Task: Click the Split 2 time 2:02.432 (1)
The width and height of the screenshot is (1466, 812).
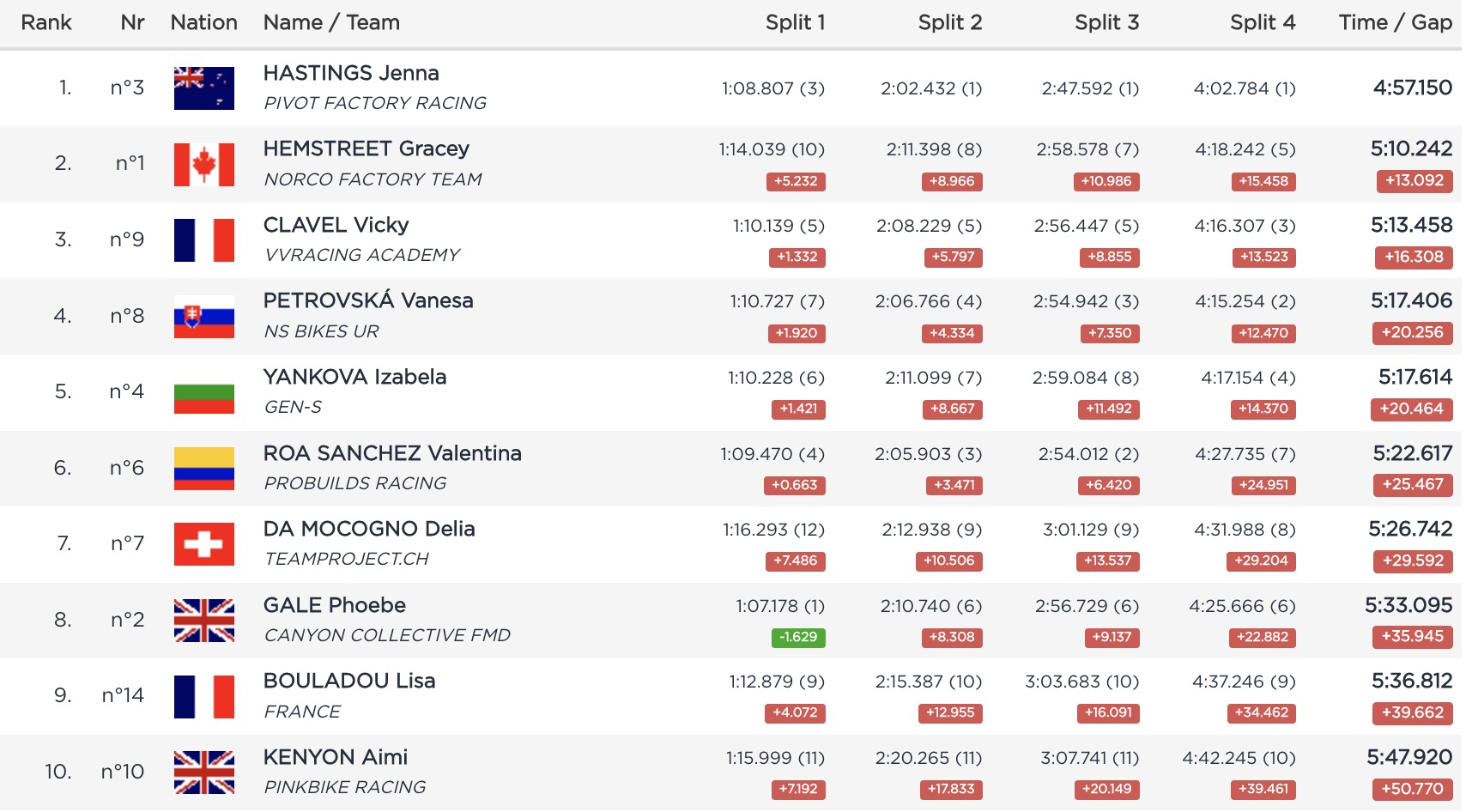Action: point(931,88)
